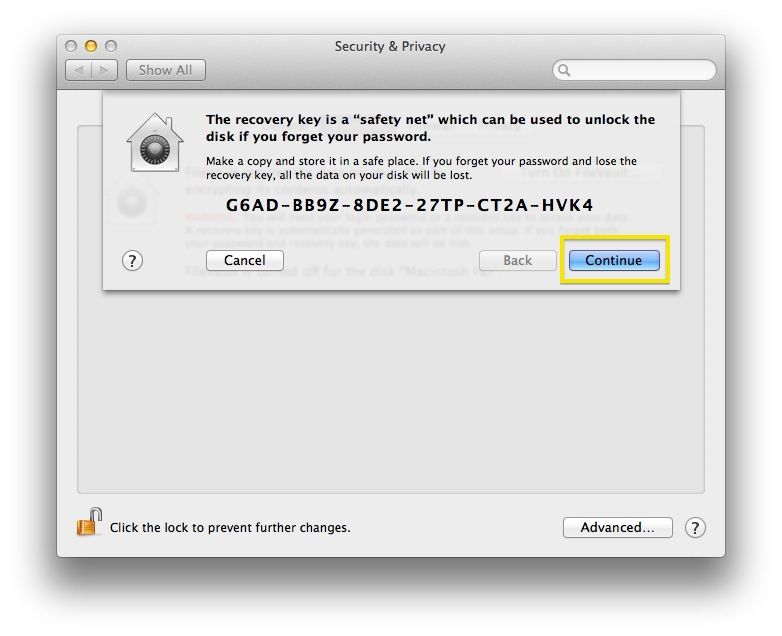Open the Advanced settings
Viewport: 782px width, 636px height.
(617, 527)
